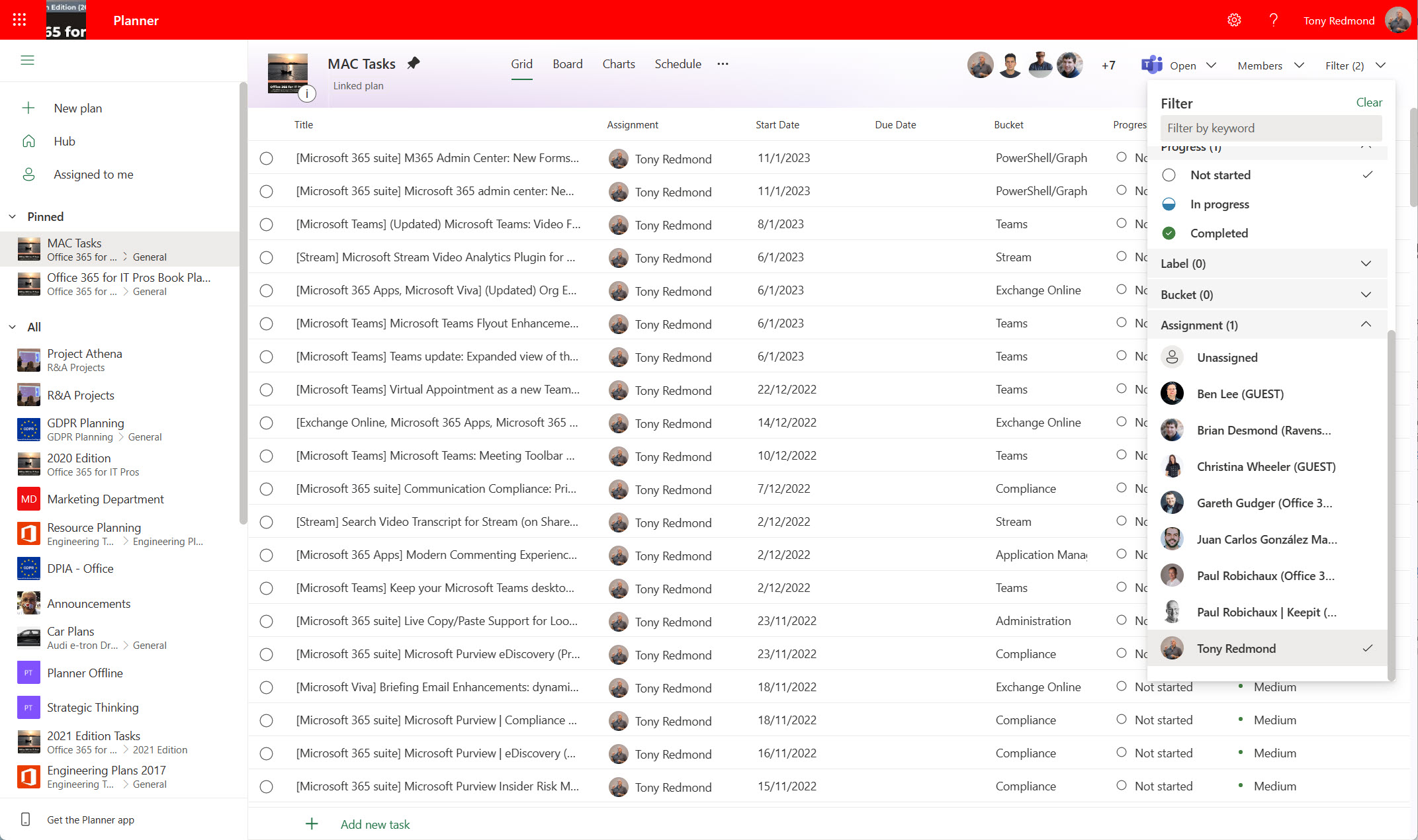Screen dimensions: 1418x840
Task: Unpin MAC Tasks using pin icon
Action: coord(414,63)
